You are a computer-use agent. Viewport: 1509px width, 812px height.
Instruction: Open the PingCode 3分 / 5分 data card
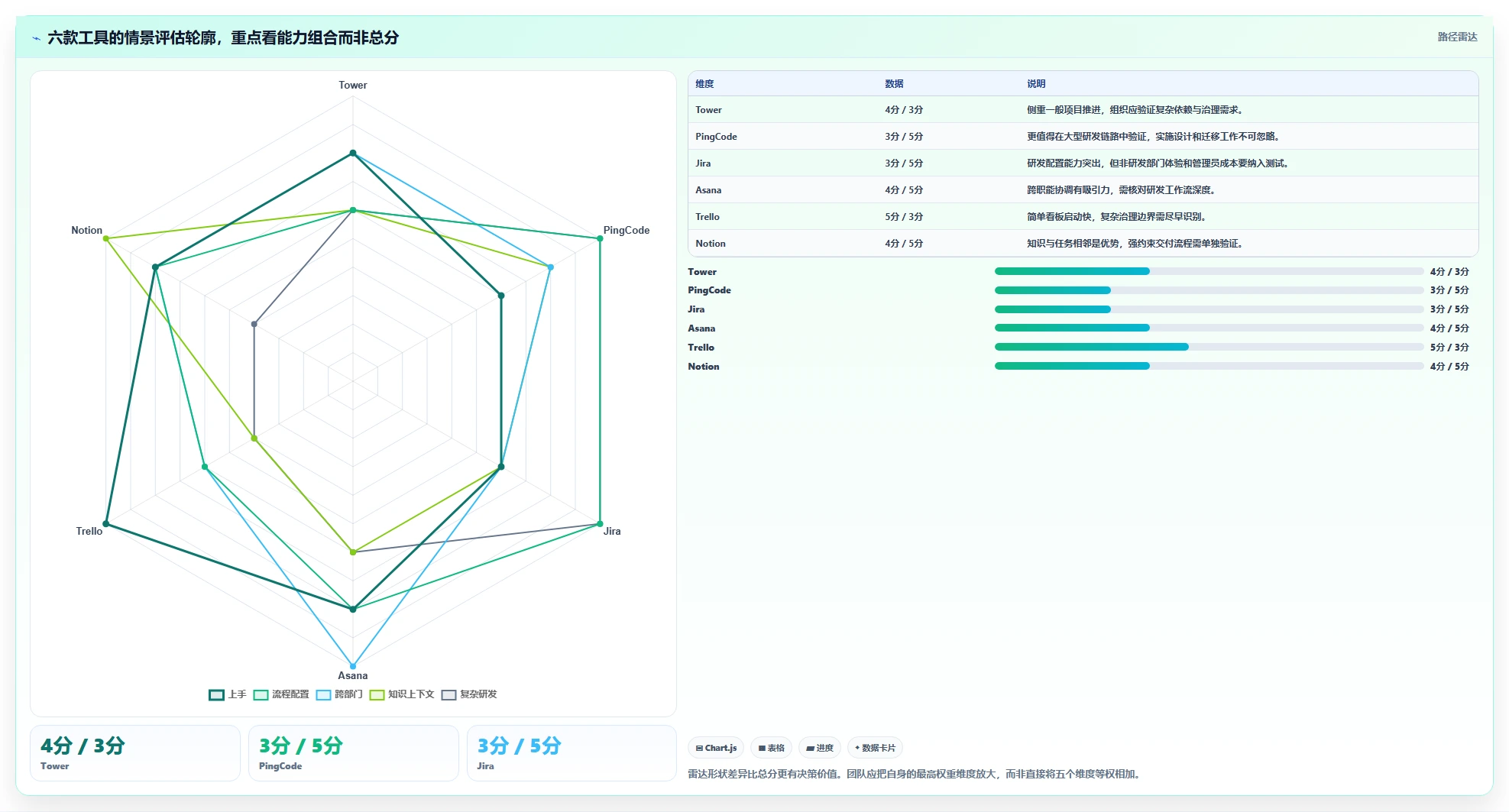pos(354,753)
